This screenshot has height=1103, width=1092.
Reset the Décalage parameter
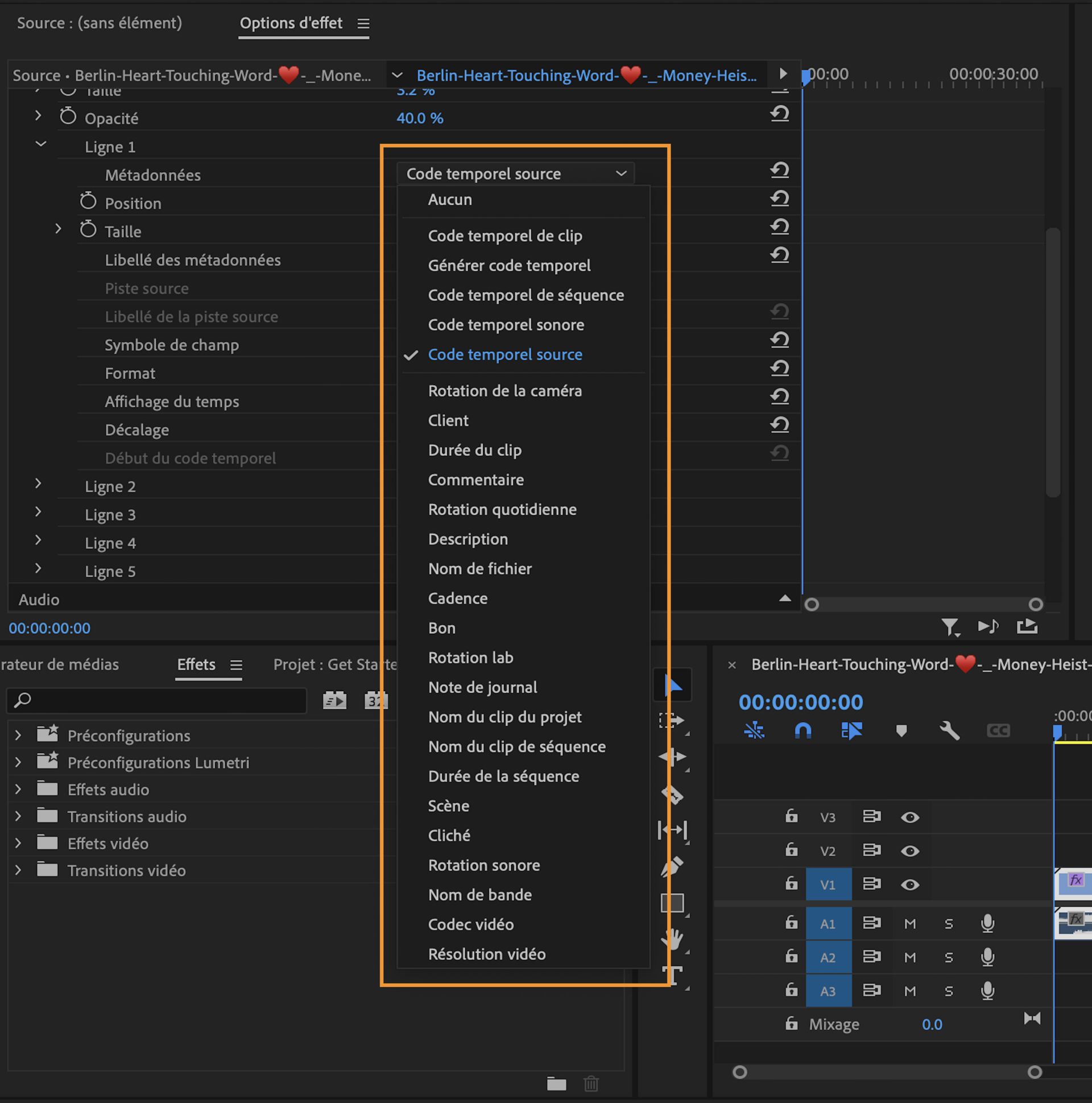pyautogui.click(x=780, y=425)
